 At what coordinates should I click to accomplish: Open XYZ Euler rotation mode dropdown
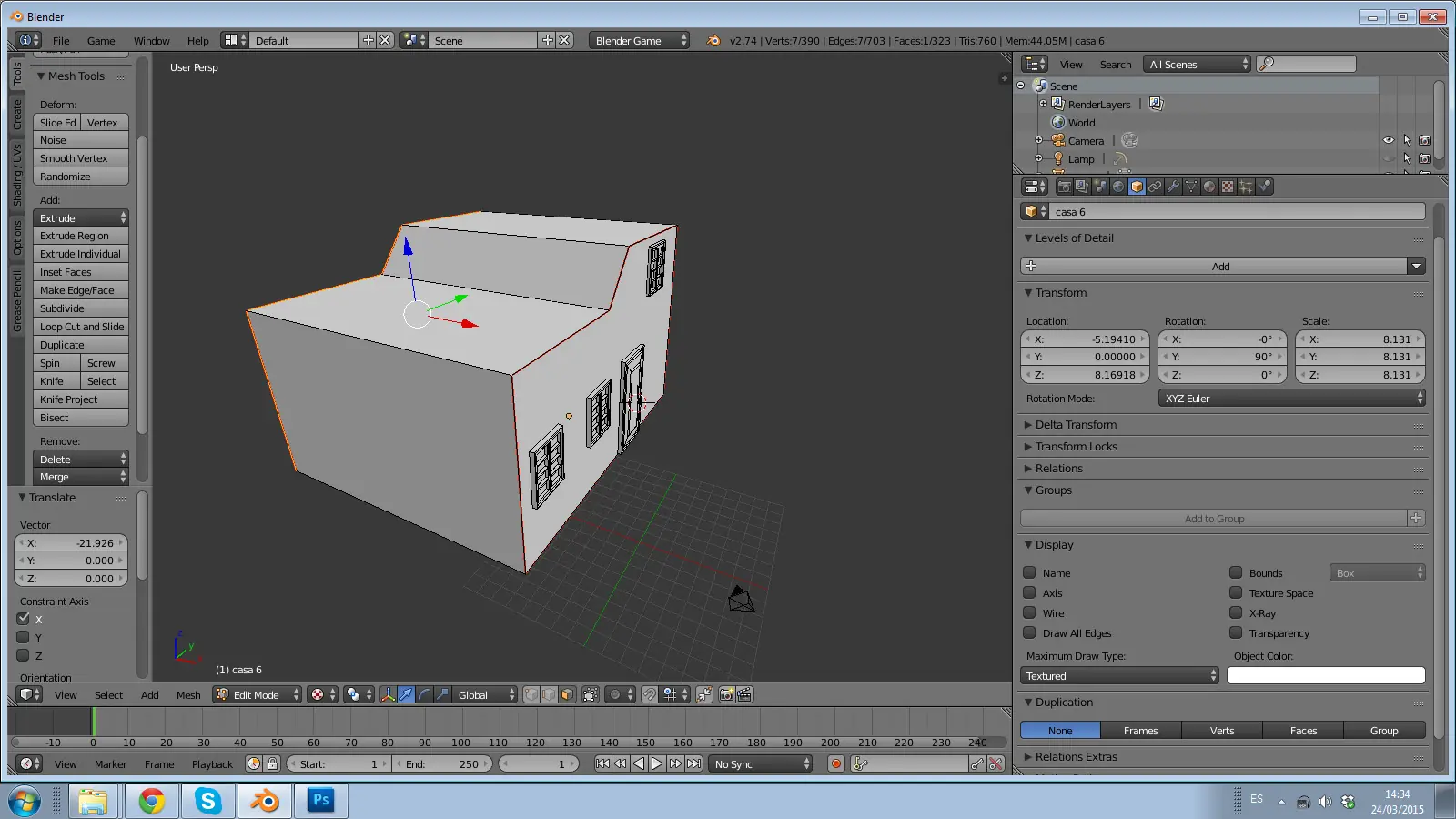click(1291, 399)
